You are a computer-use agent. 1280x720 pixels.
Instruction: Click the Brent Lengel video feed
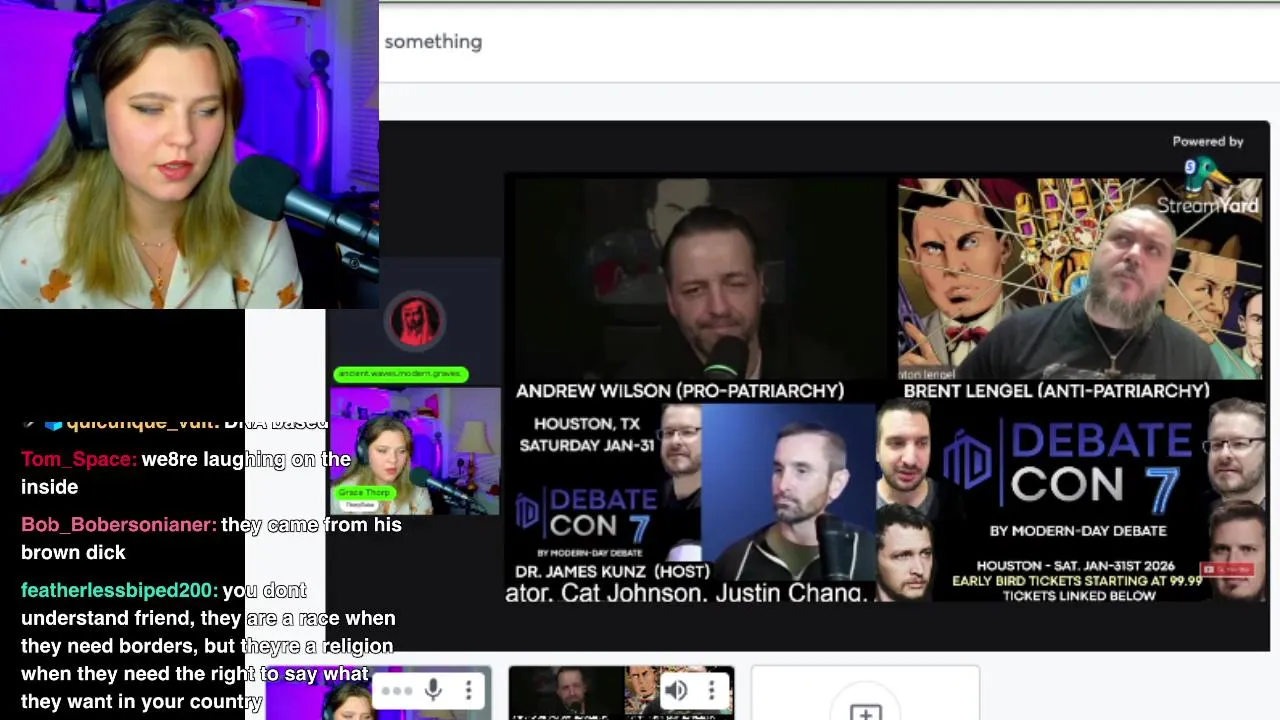coord(1080,278)
